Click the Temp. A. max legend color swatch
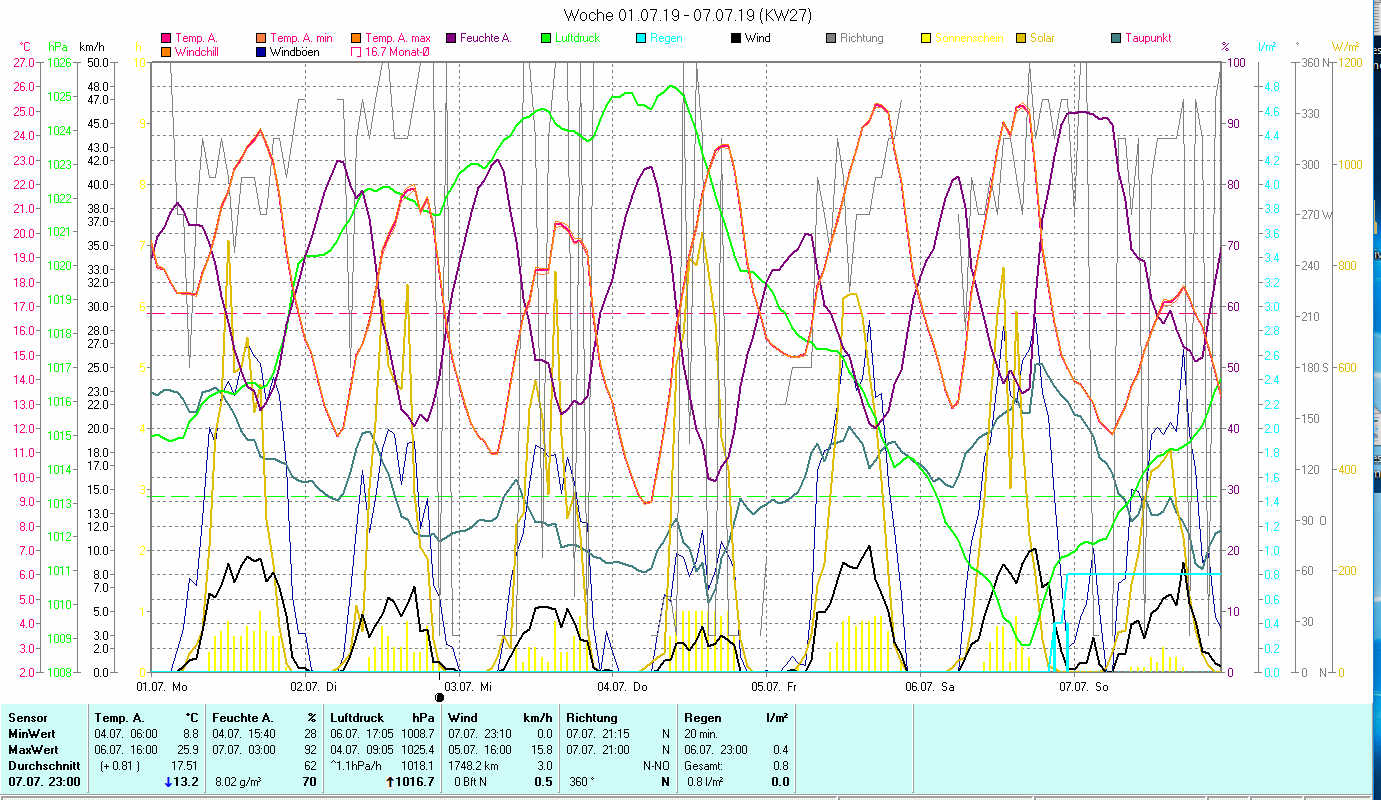Screen dimensions: 1381x800 pyautogui.click(x=357, y=39)
